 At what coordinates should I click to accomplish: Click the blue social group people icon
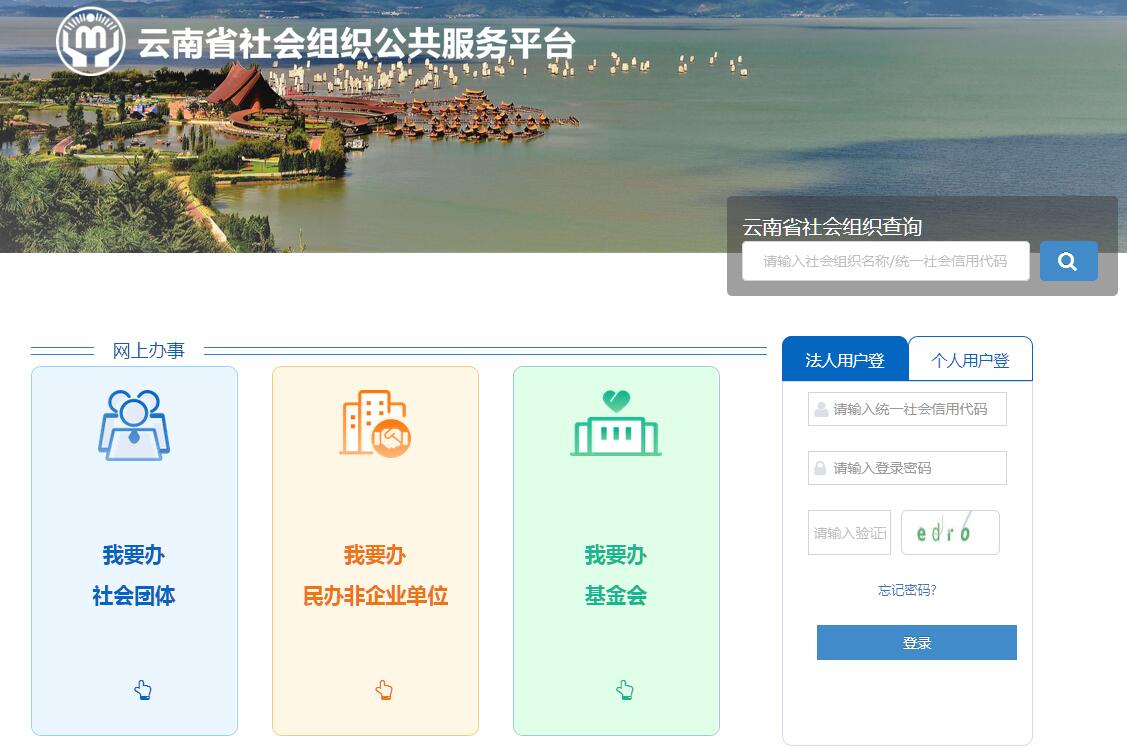[134, 425]
